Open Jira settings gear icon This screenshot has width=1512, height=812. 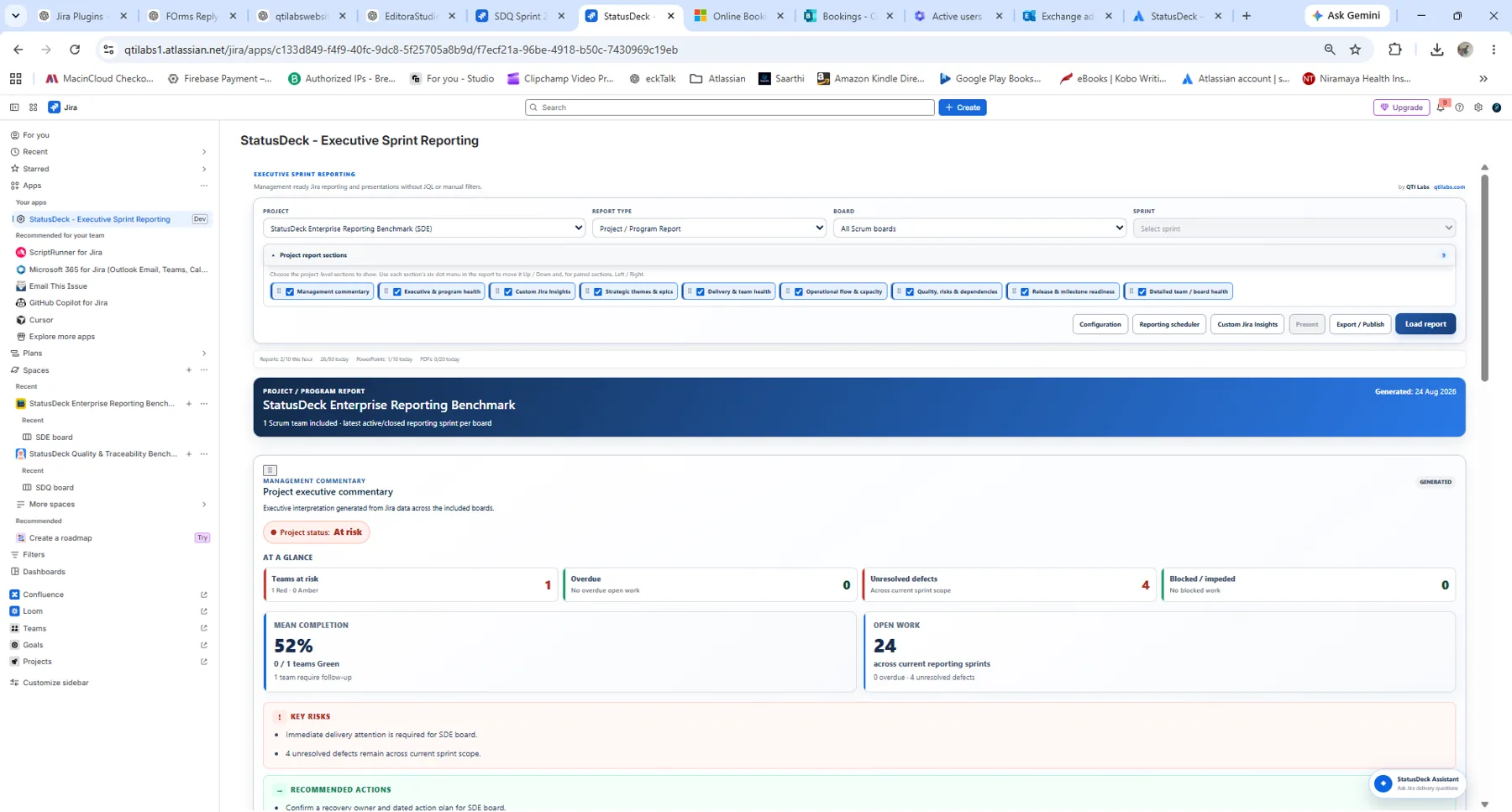pyautogui.click(x=1478, y=107)
